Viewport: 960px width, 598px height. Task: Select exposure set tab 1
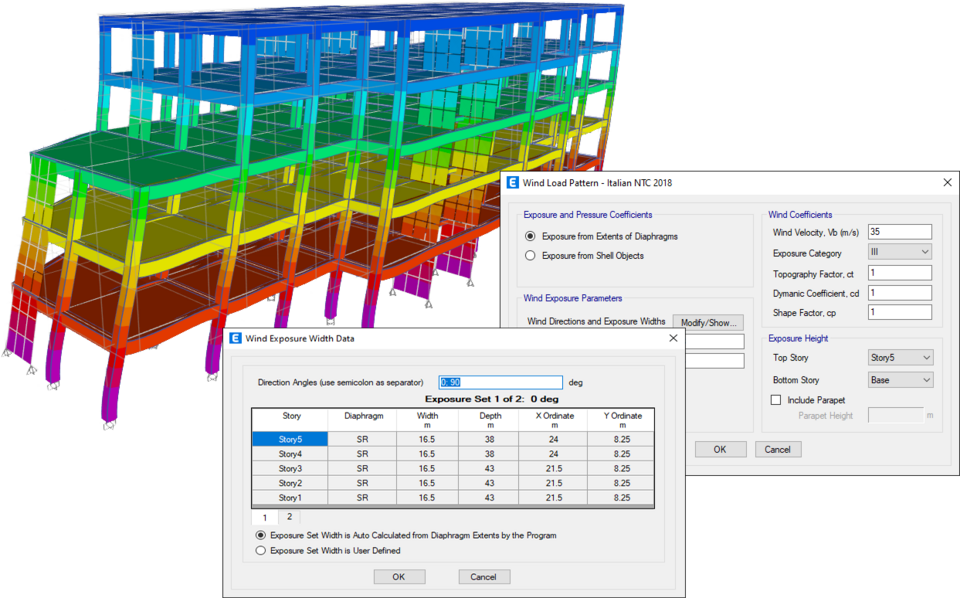(265, 517)
